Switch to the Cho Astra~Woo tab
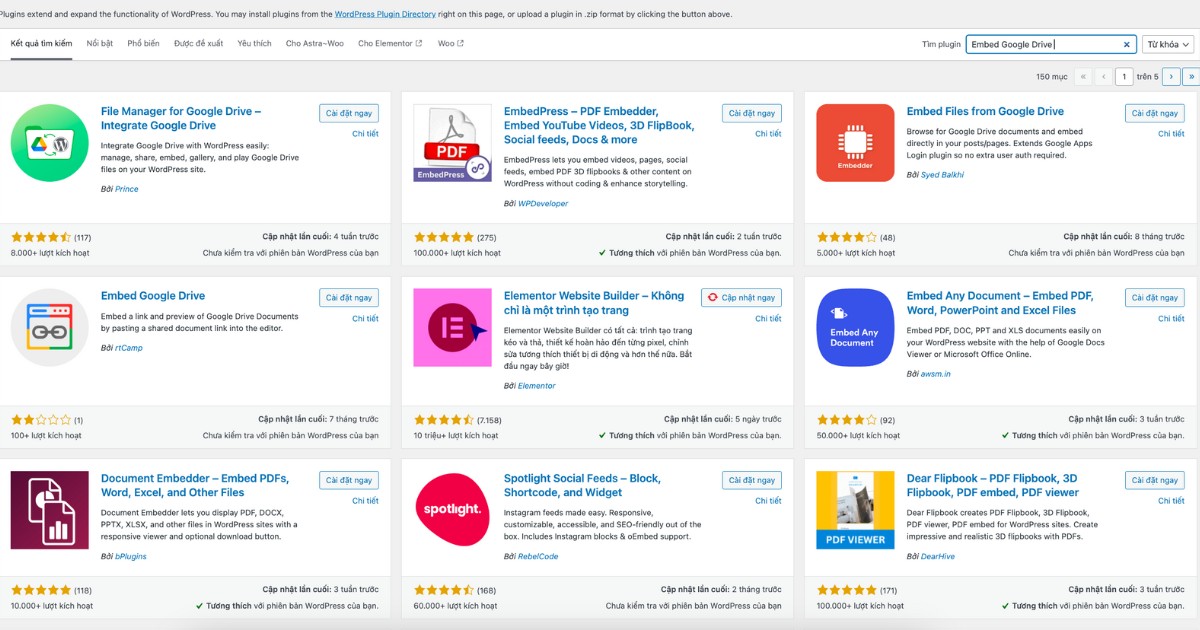This screenshot has height=630, width=1200. tap(315, 44)
